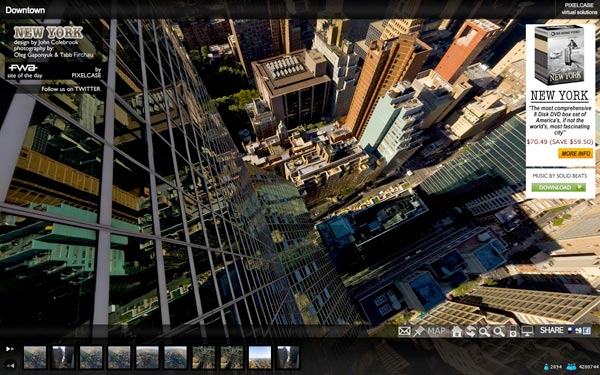This screenshot has width=600, height=375.
Task: Click the New York DVD box image
Action: coord(559,55)
